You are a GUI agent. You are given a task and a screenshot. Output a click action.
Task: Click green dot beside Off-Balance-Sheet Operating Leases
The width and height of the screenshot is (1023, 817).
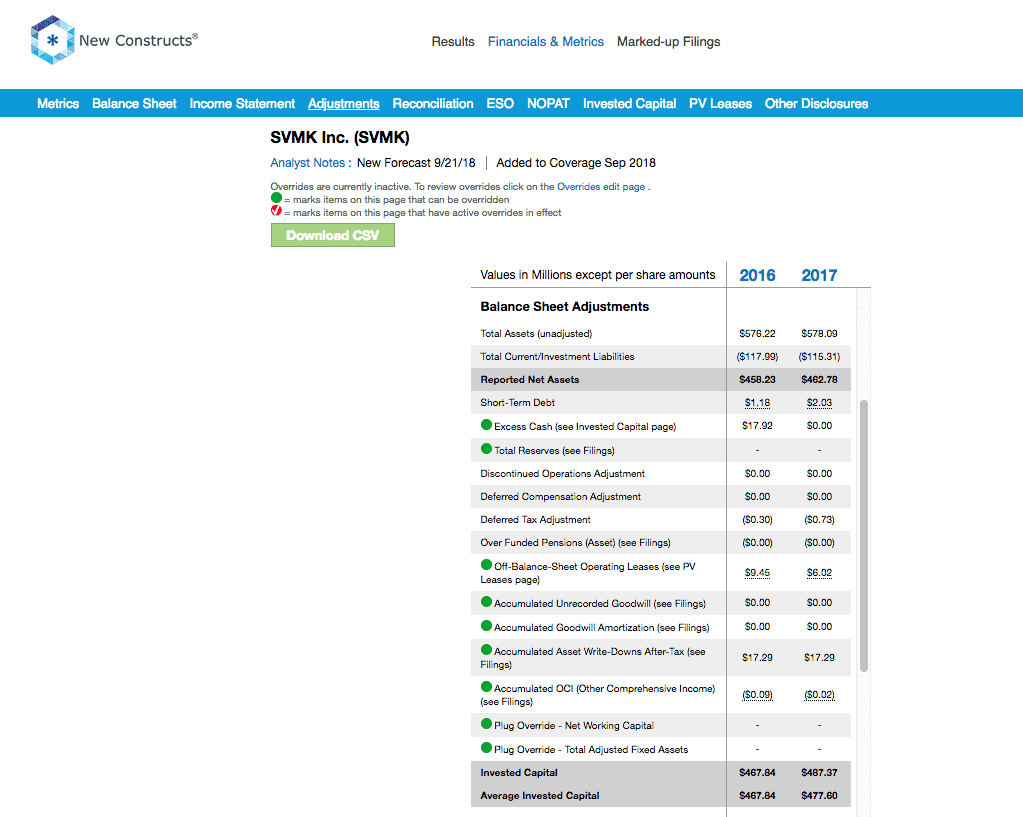pos(486,565)
